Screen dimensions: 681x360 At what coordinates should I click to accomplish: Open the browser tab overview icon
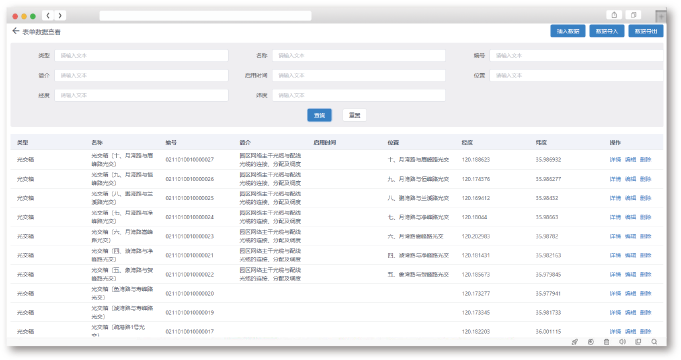633,15
